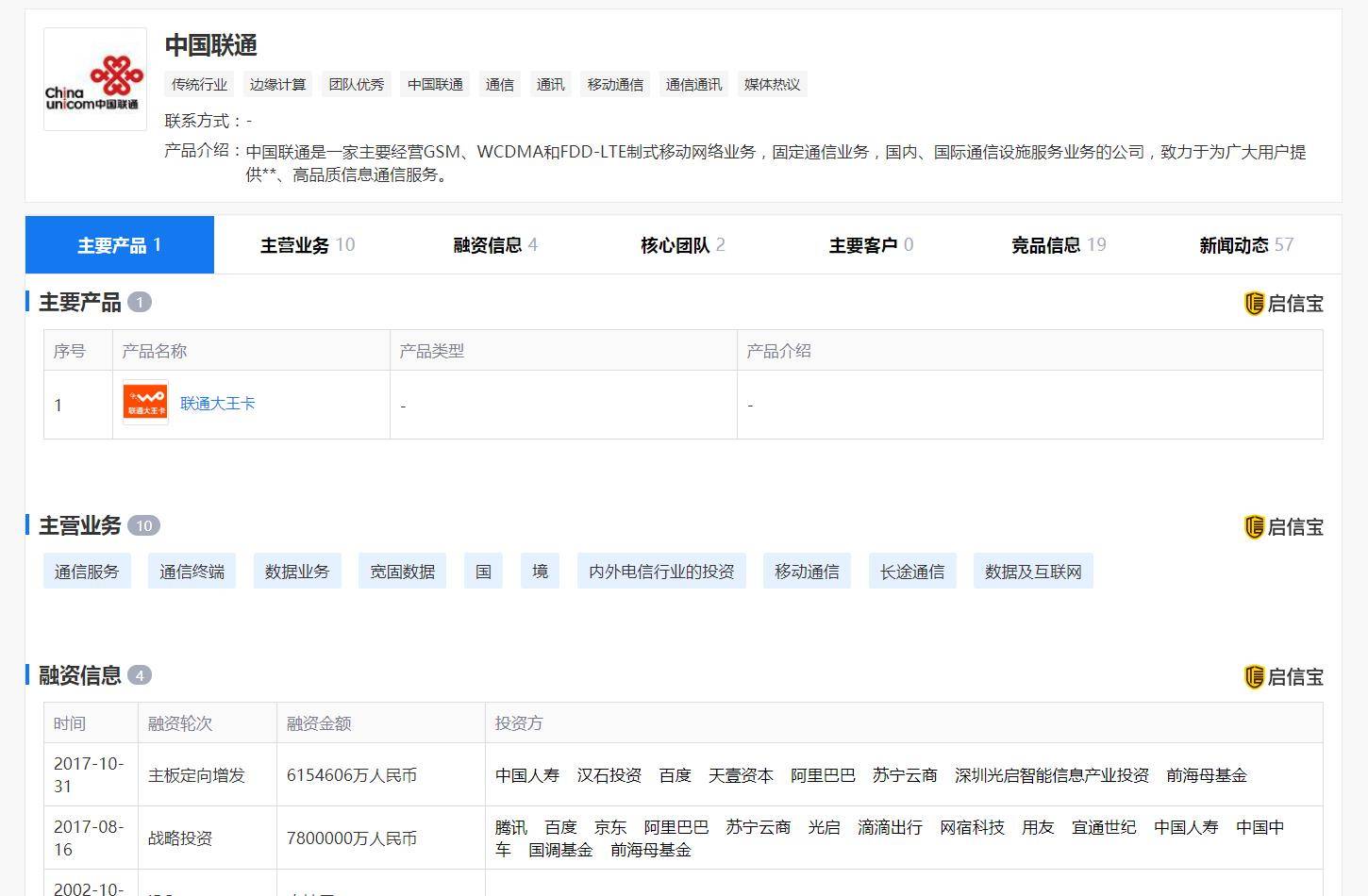1368x896 pixels.
Task: Click investor 深圳光启智能信息产业投资
Action: 1052,775
